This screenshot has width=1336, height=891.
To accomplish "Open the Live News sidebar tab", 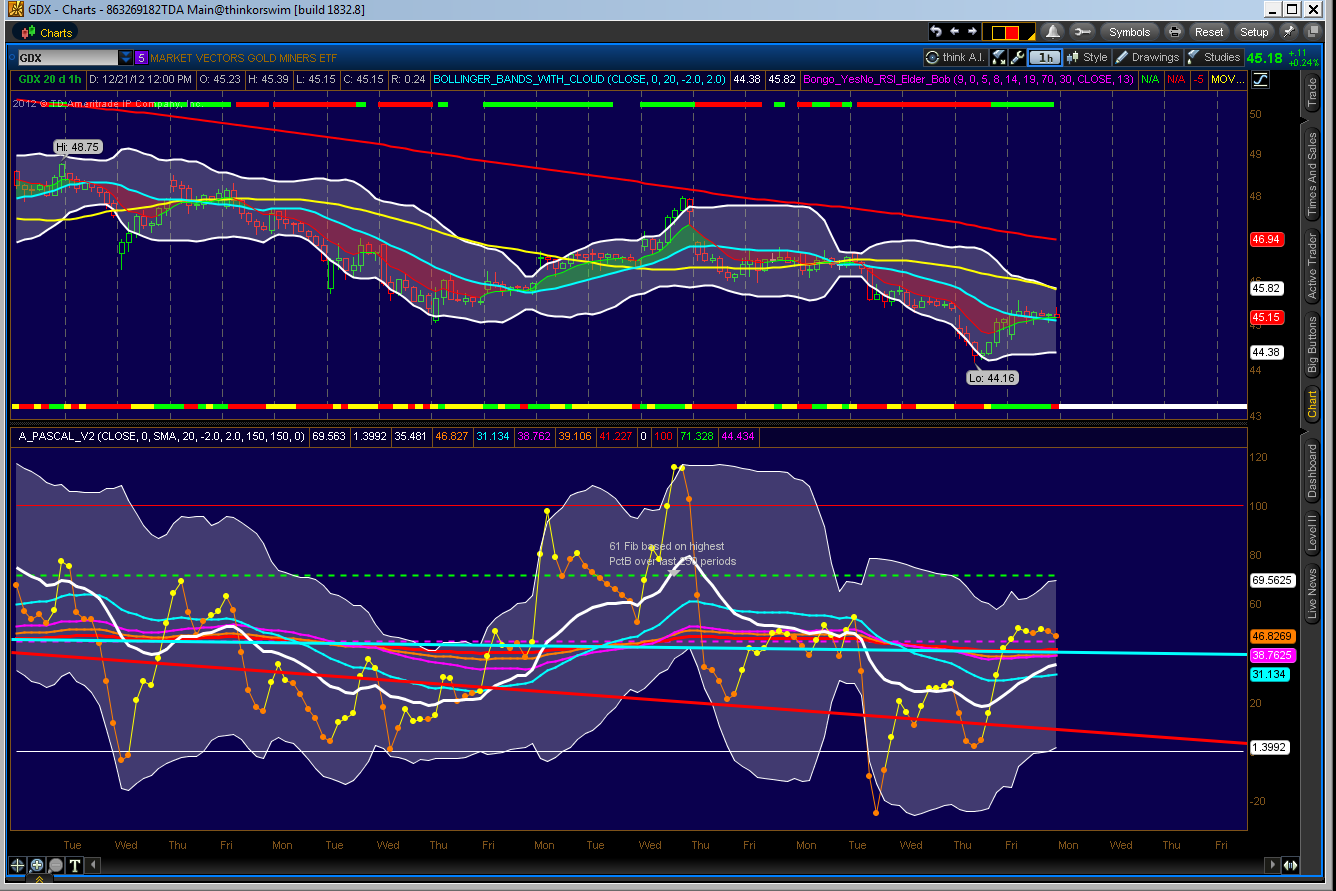I will (1313, 592).
